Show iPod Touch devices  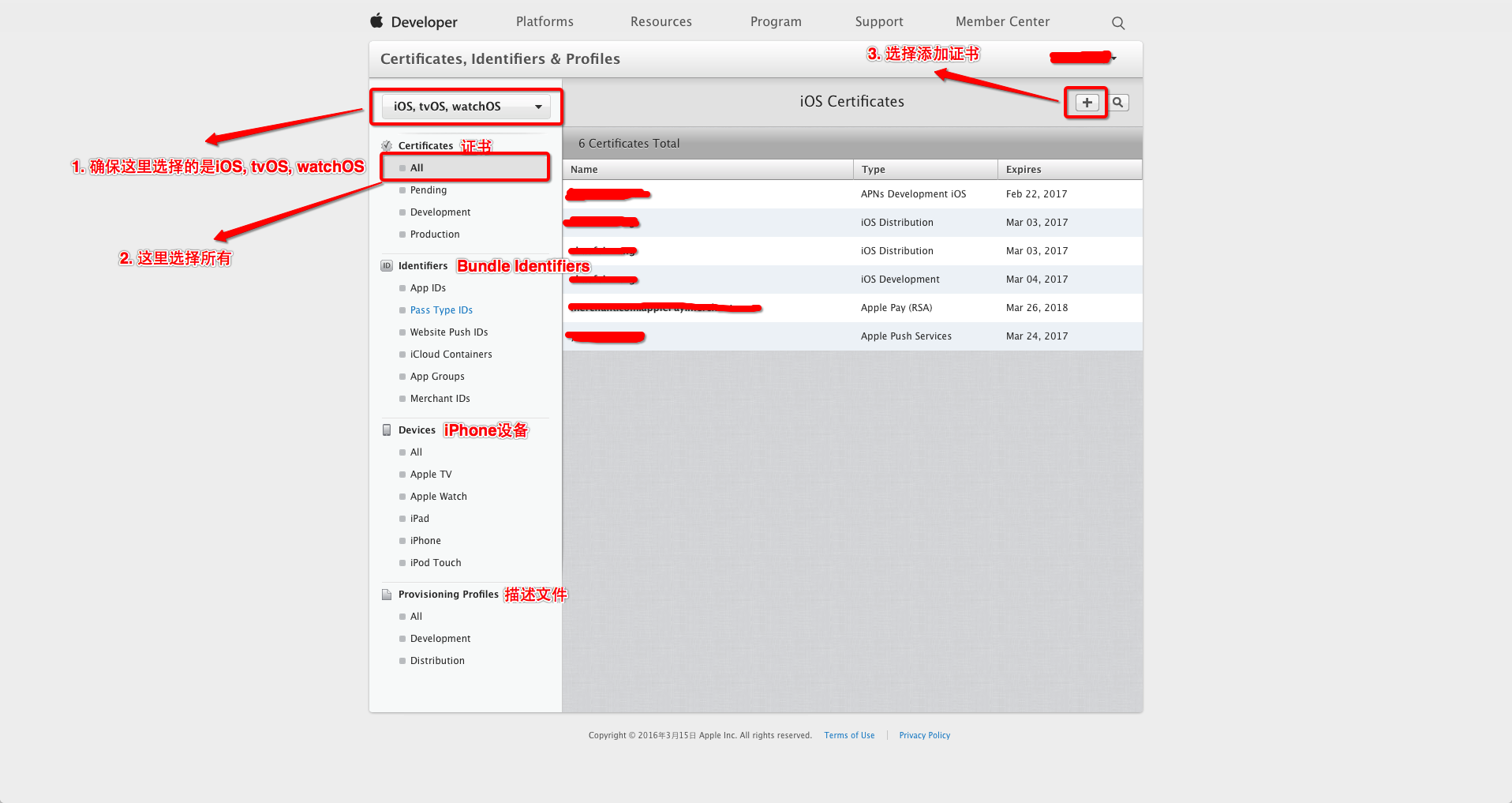436,563
